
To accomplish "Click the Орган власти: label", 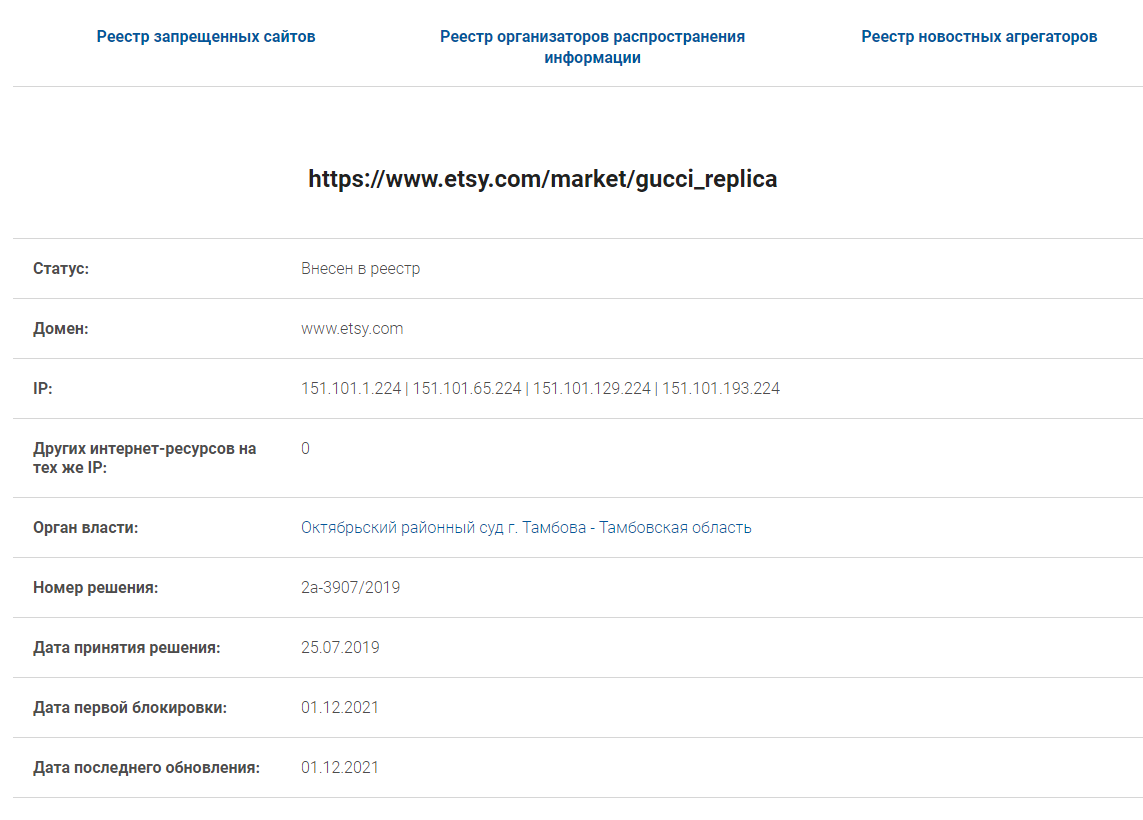I will [x=85, y=528].
